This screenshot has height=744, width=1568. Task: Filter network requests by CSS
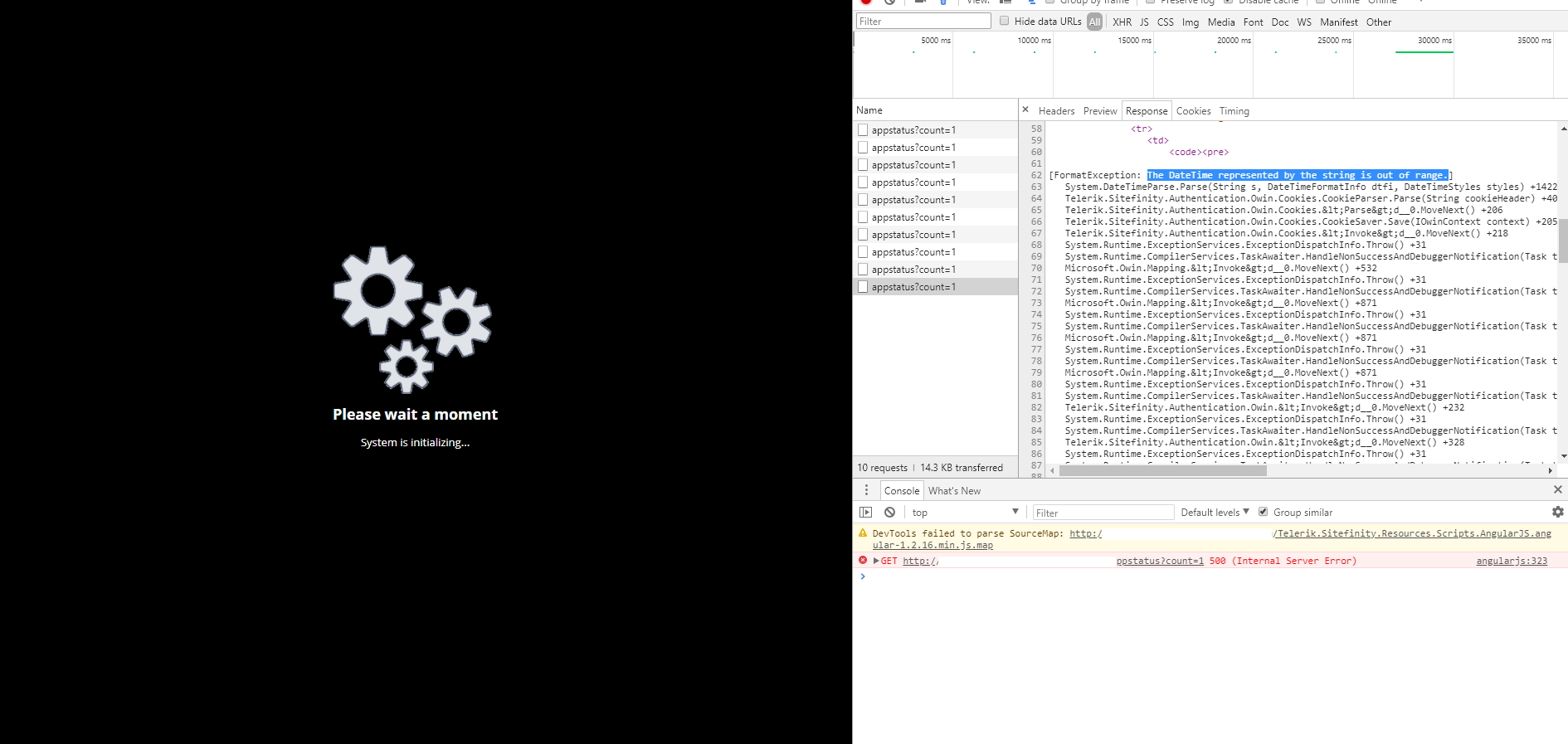1166,22
